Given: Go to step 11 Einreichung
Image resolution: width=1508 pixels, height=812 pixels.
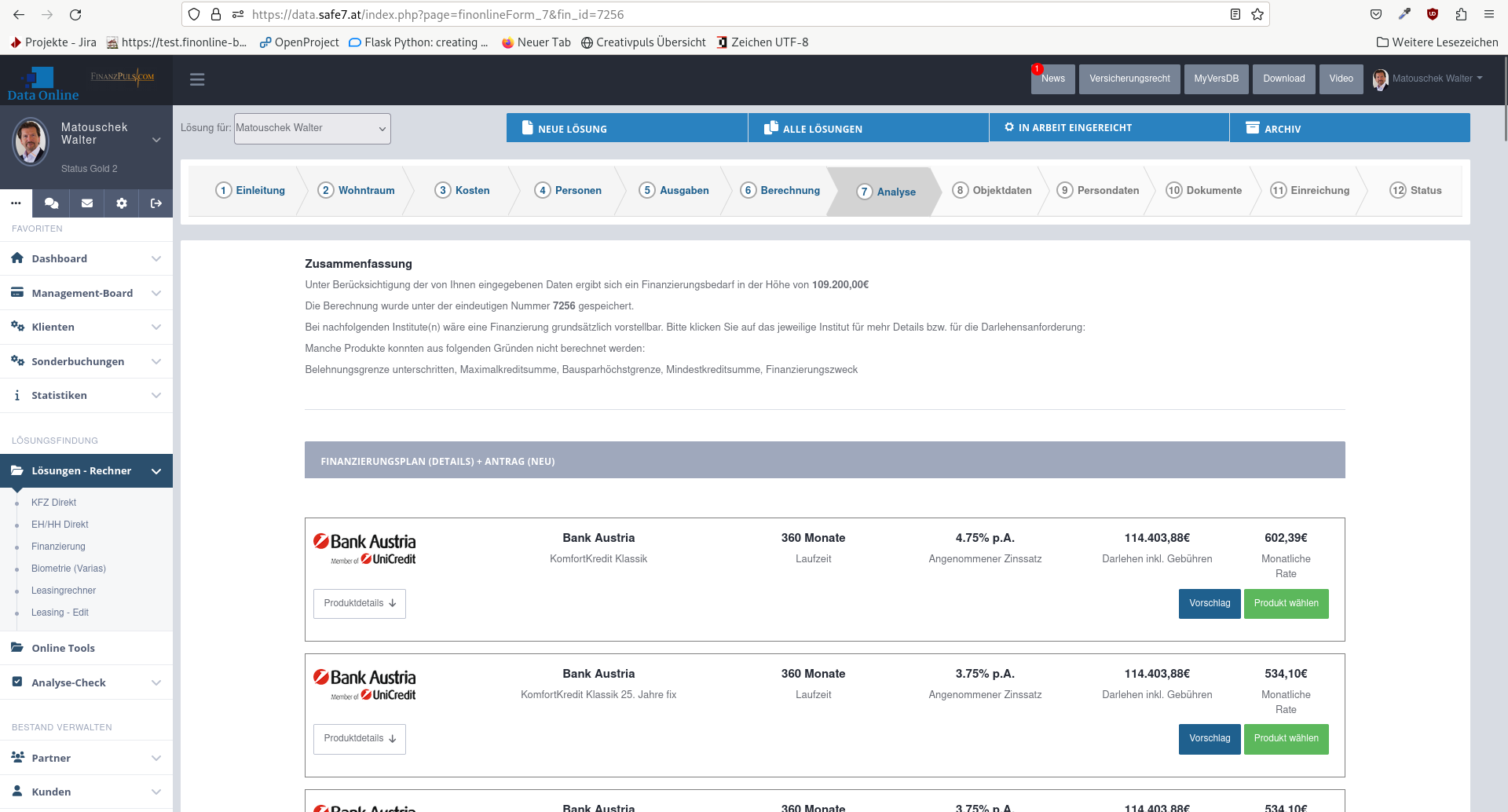Looking at the screenshot, I should tap(1310, 190).
